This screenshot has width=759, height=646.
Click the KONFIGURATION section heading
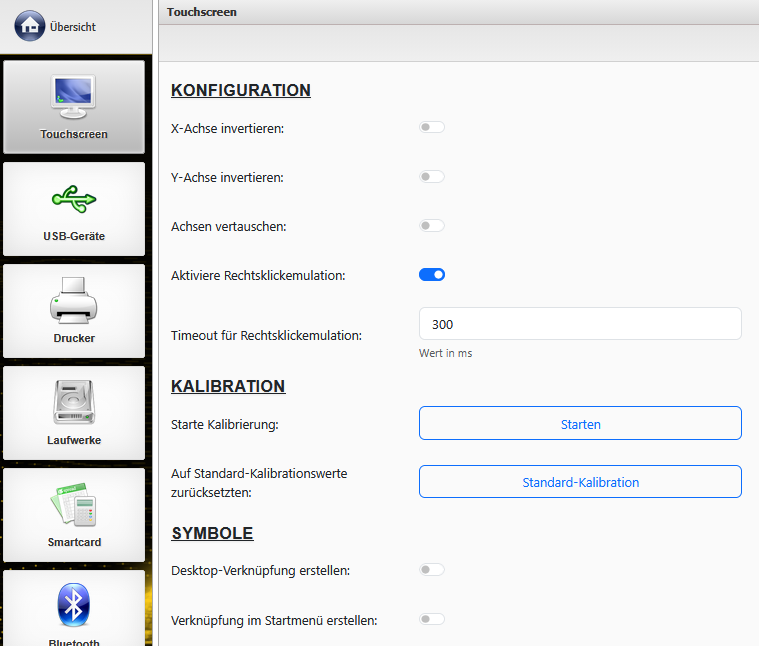(241, 90)
